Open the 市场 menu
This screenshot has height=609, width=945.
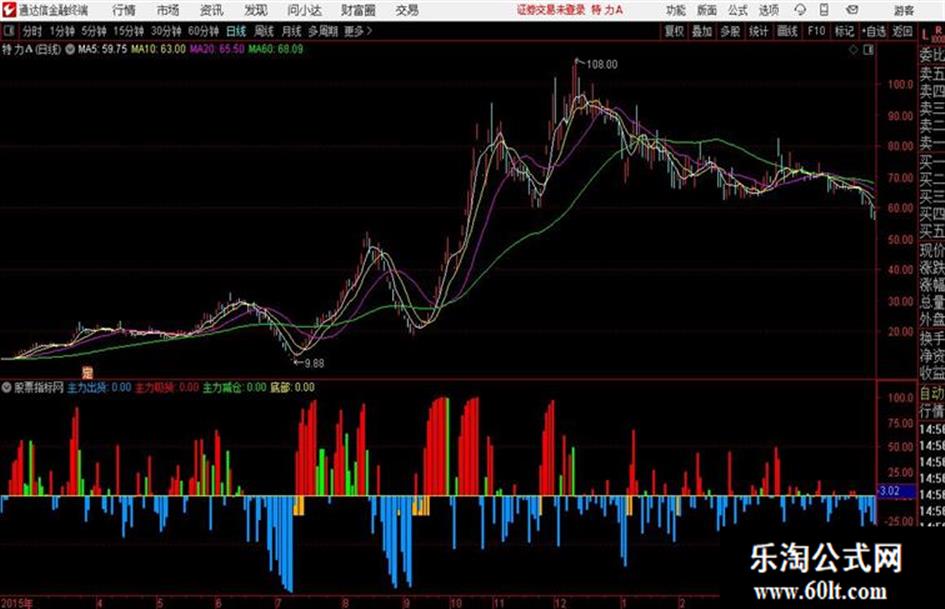tap(168, 10)
